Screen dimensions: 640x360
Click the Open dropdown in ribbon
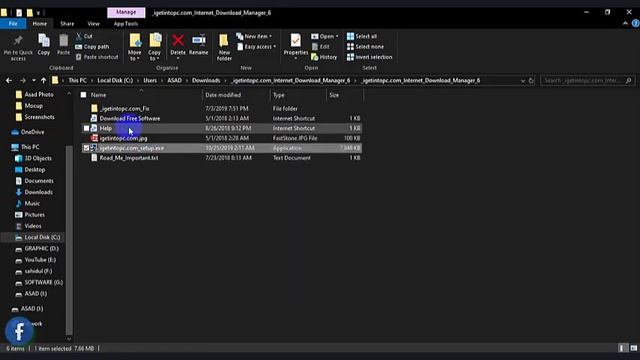click(x=325, y=36)
